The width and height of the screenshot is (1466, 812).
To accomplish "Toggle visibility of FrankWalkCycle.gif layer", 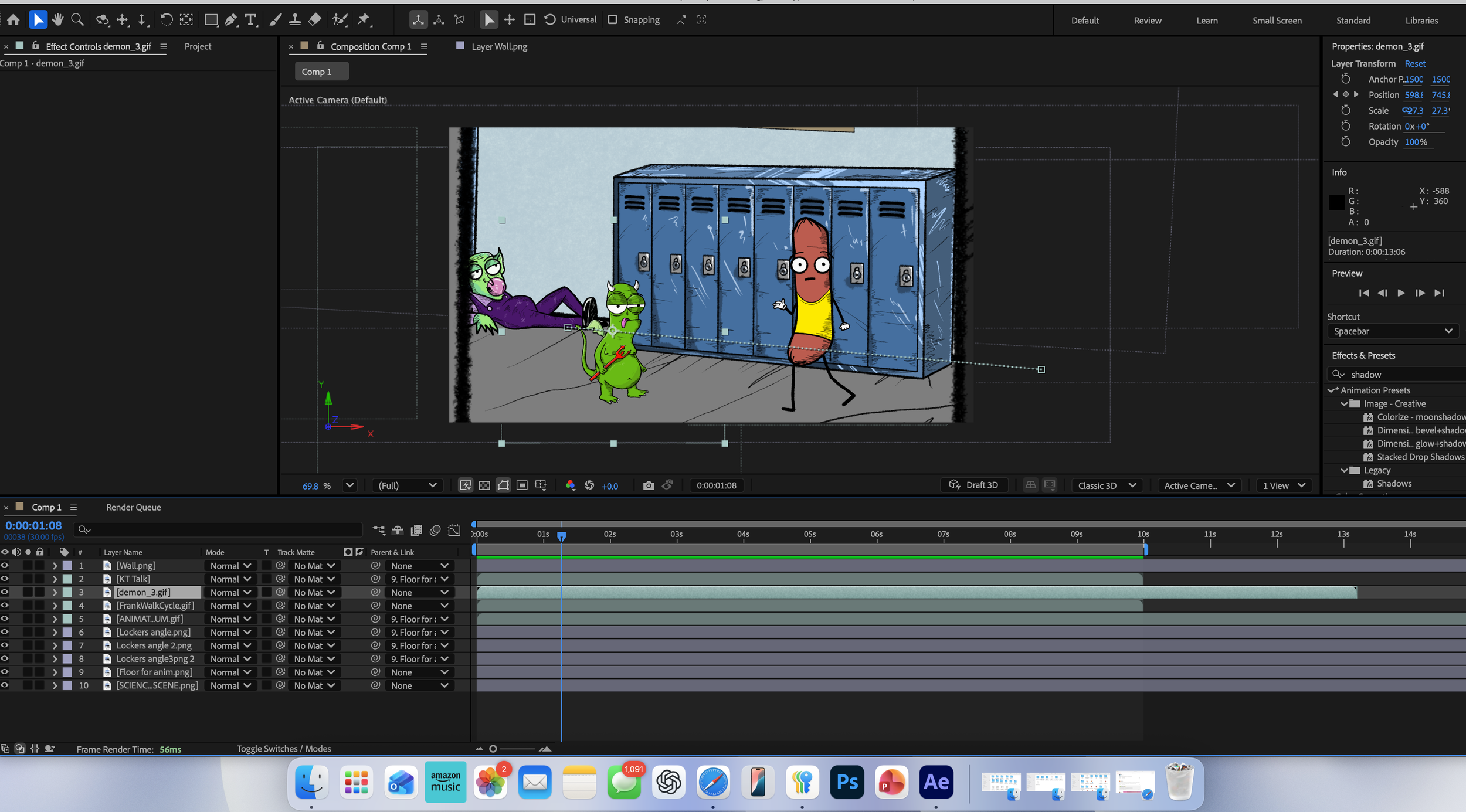I will tap(5, 606).
